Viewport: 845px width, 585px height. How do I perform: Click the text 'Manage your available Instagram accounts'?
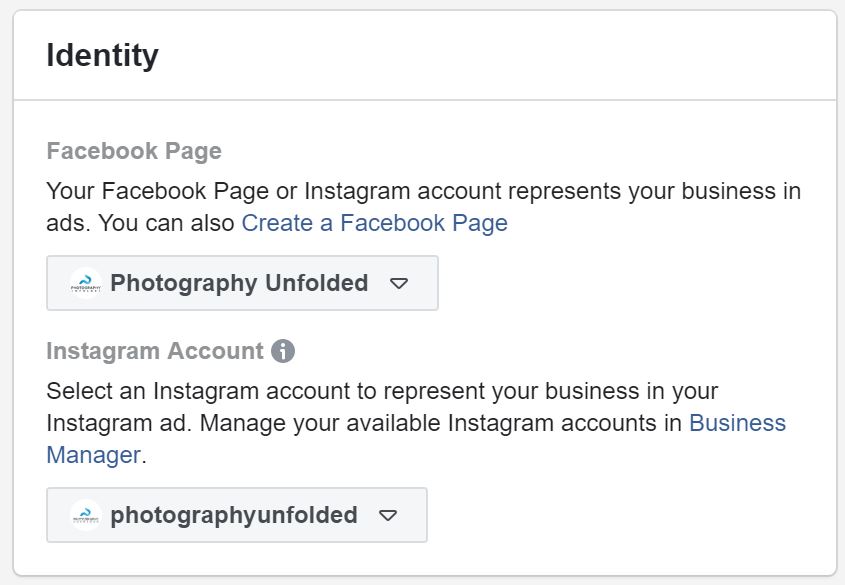click(x=430, y=423)
